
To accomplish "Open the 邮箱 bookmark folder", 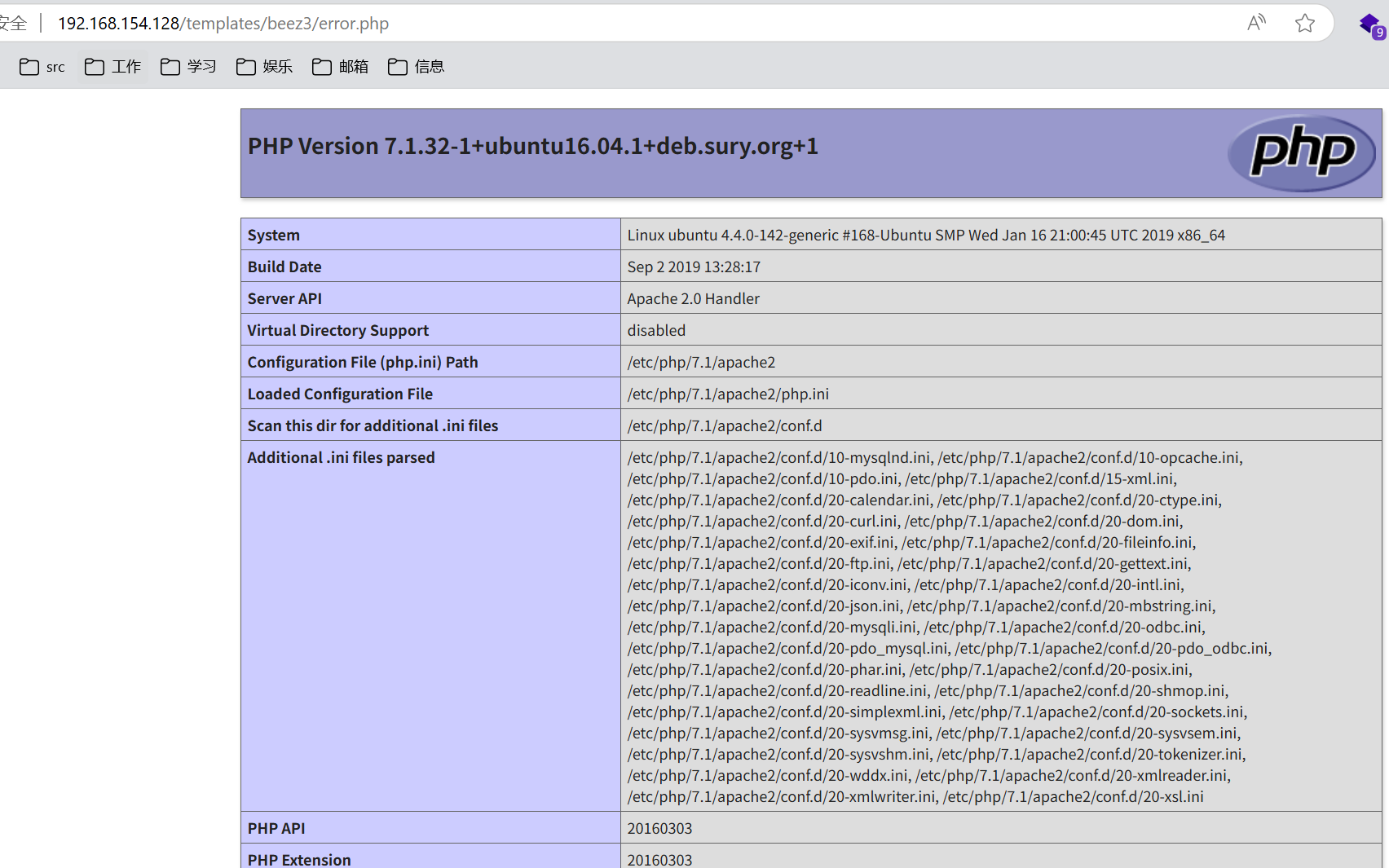I will (x=340, y=67).
